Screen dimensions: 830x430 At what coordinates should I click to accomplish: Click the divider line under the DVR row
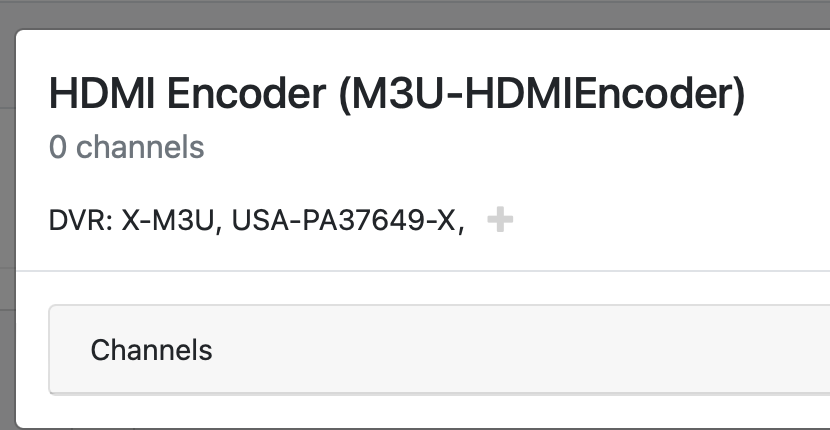(400, 270)
